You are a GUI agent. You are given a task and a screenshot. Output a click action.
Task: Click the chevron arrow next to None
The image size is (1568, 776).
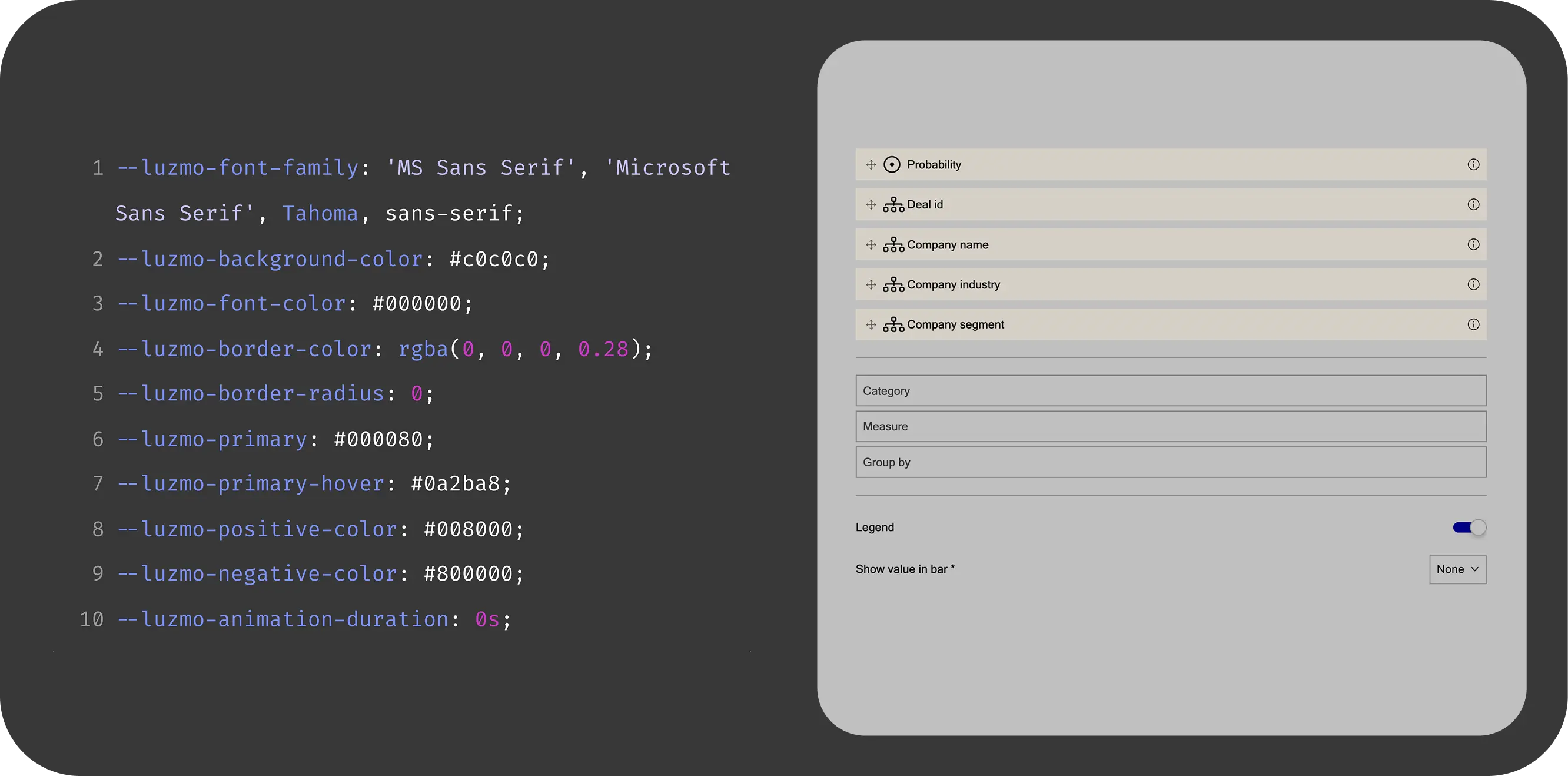point(1475,569)
